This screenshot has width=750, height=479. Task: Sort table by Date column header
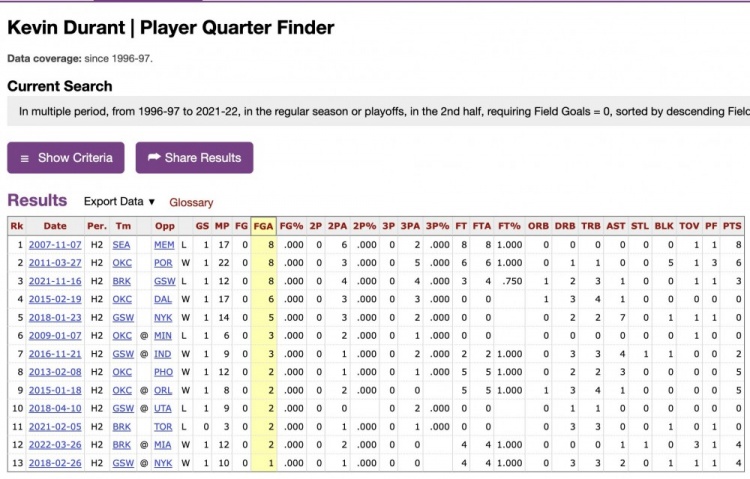(x=55, y=226)
